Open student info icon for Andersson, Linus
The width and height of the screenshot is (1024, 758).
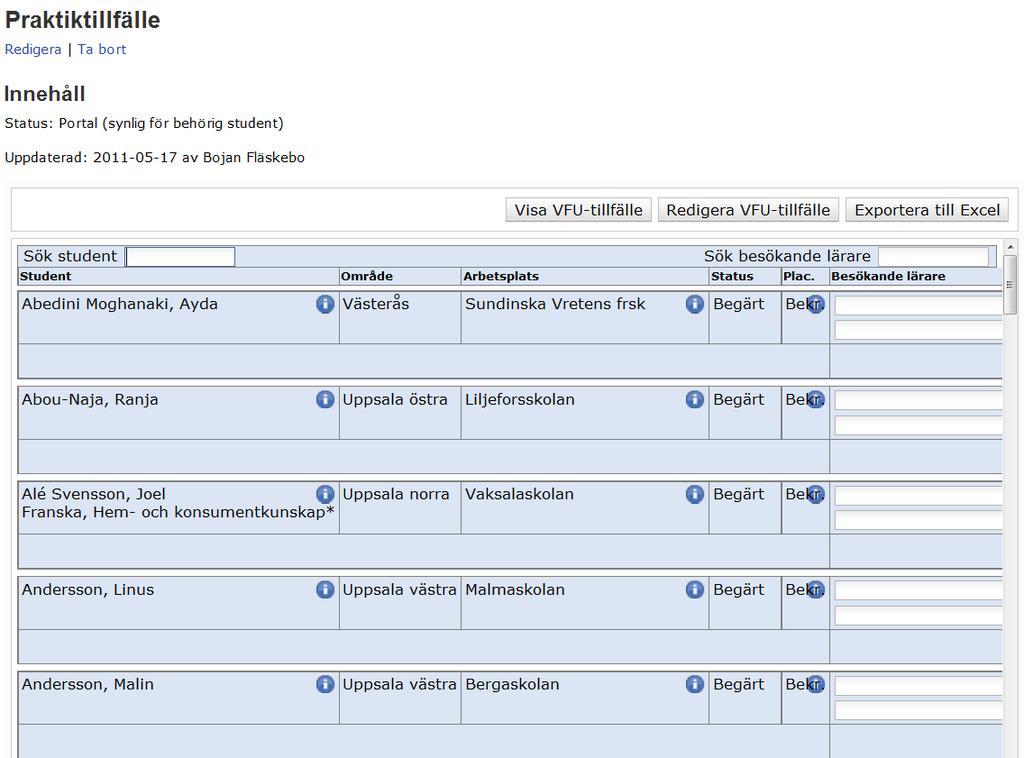(325, 590)
